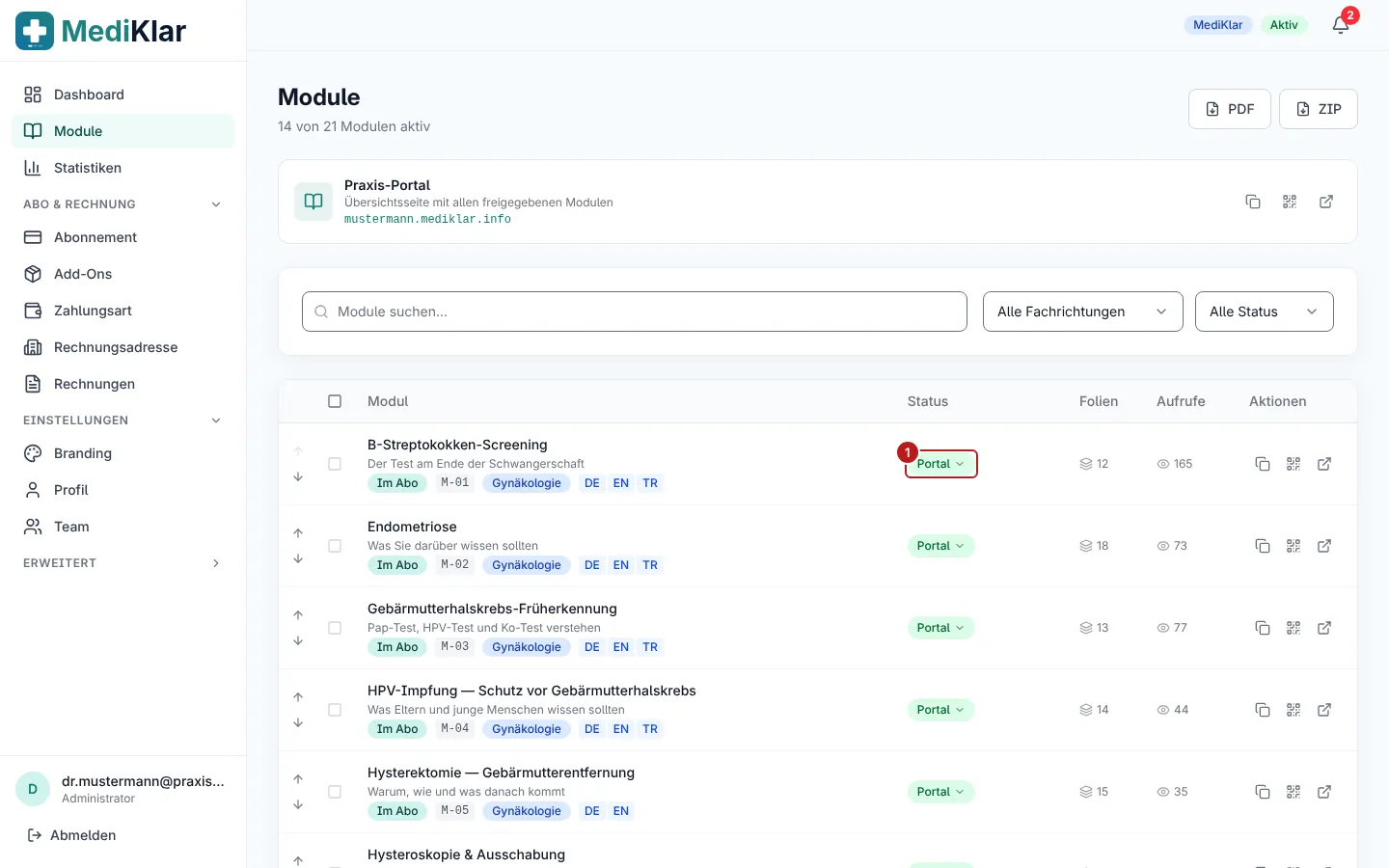Viewport: 1389px width, 868px height.
Task: Move HPV-Impfung module down
Action: (298, 722)
